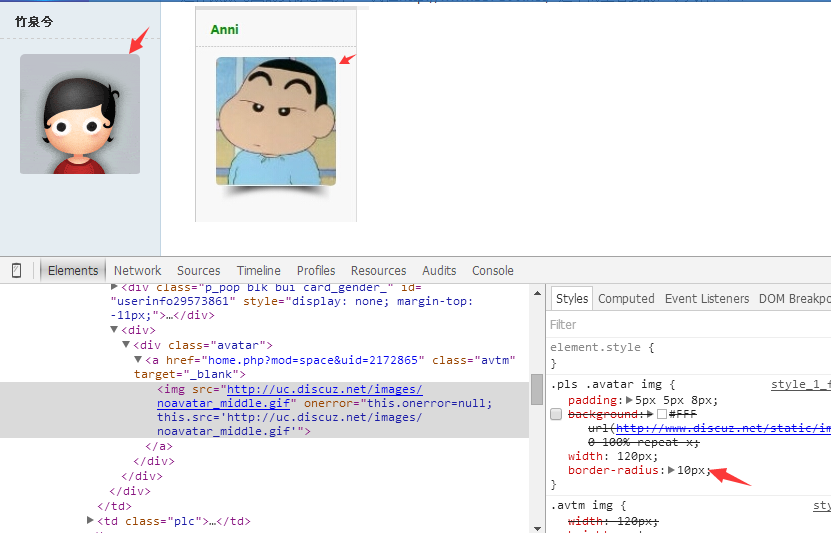
Task: Select the closing </td> tag row
Action: pyautogui.click(x=114, y=505)
